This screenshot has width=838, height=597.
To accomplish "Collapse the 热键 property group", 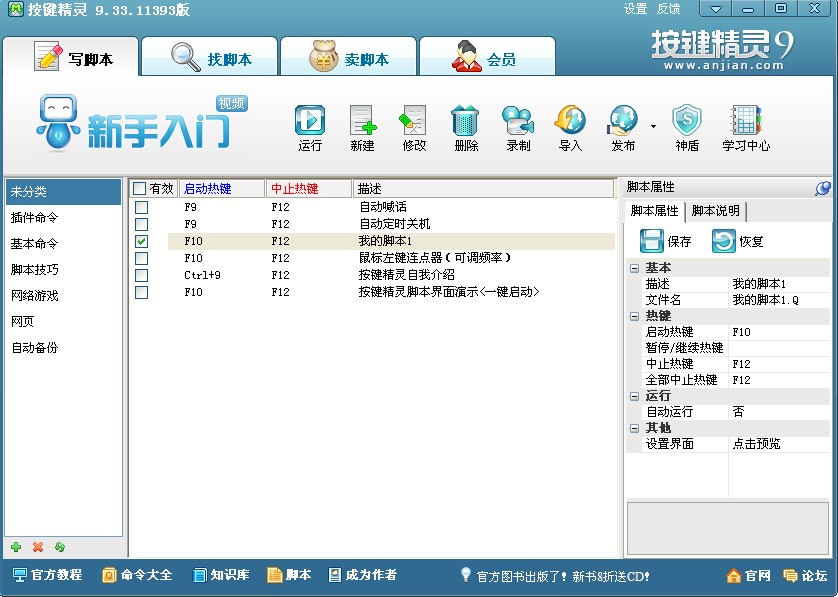I will [634, 316].
